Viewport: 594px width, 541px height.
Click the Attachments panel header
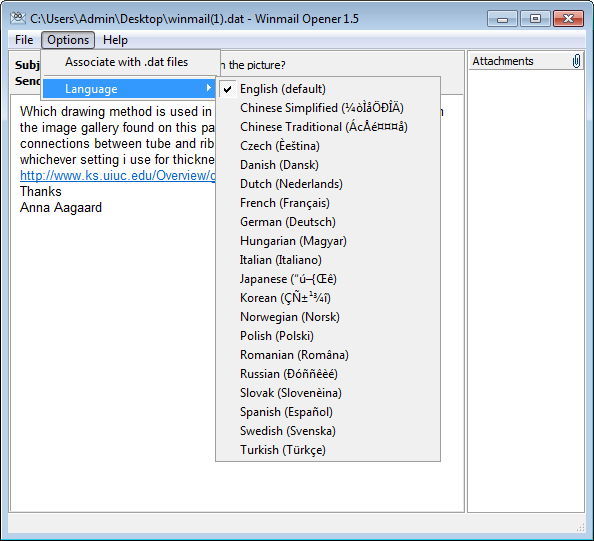pyautogui.click(x=526, y=61)
